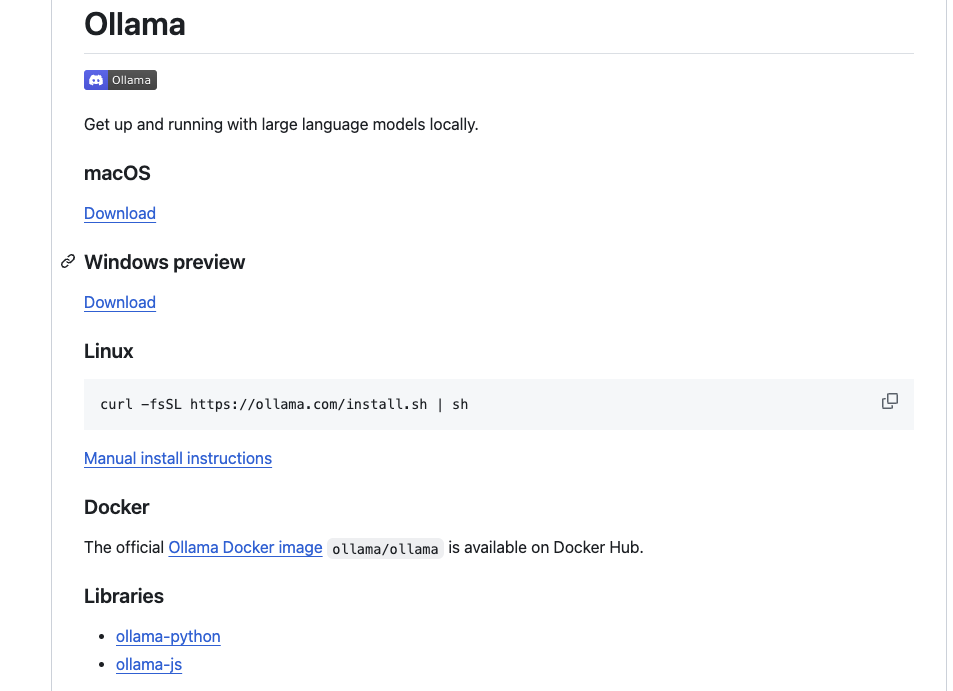Click the macOS section heading
Image resolution: width=953 pixels, height=691 pixels.
[x=117, y=173]
